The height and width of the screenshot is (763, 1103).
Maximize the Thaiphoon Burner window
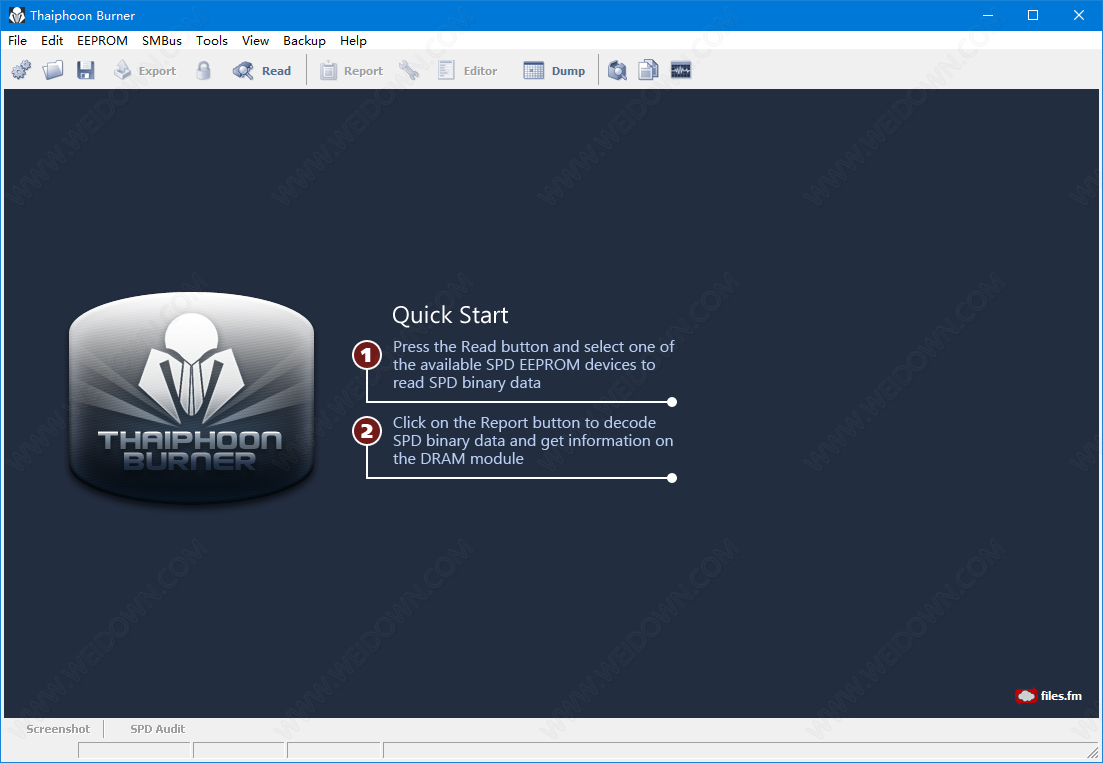pyautogui.click(x=1033, y=15)
